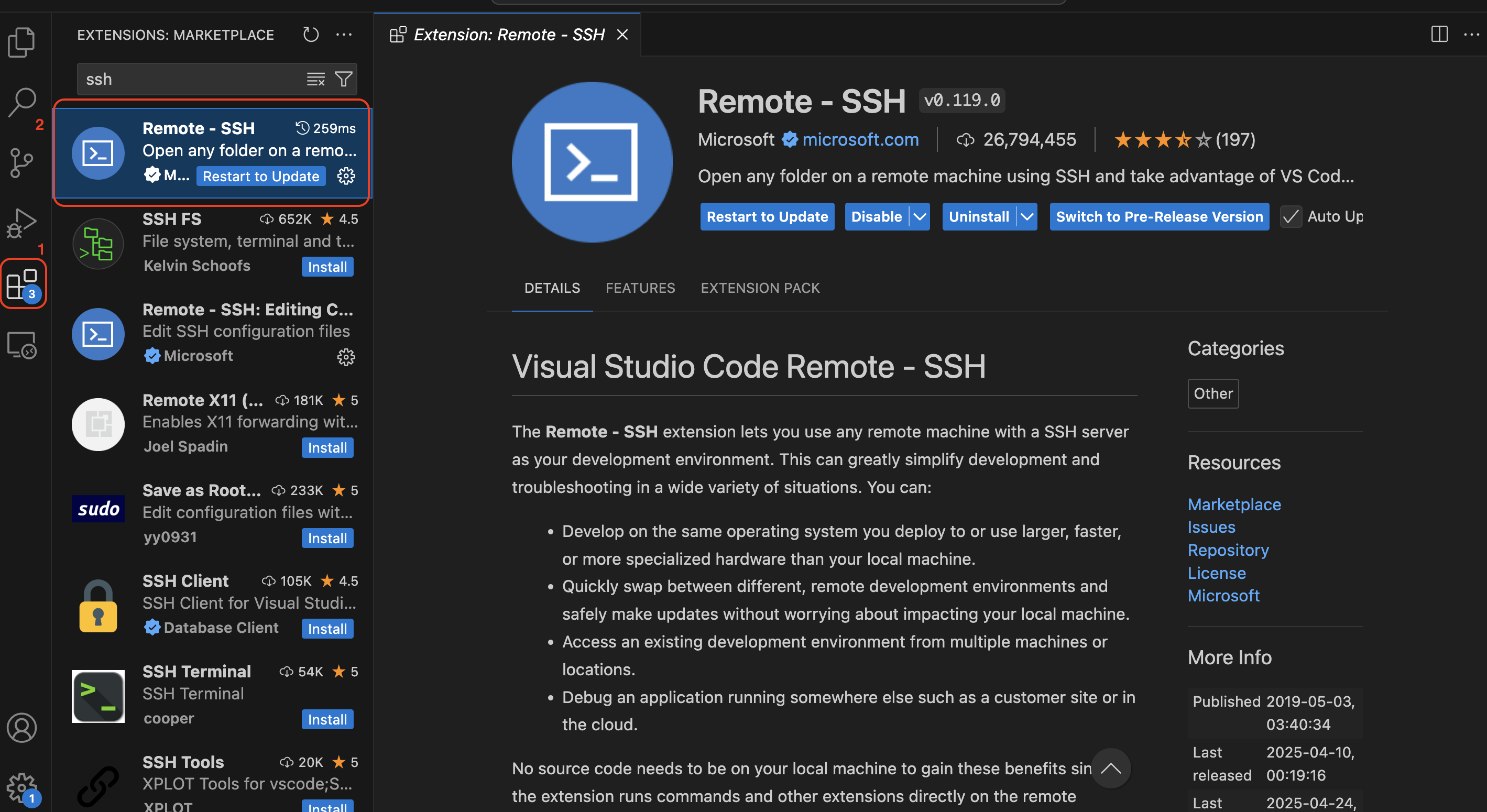Install the Remote X11 extension
This screenshot has height=812, width=1487.
coord(327,447)
